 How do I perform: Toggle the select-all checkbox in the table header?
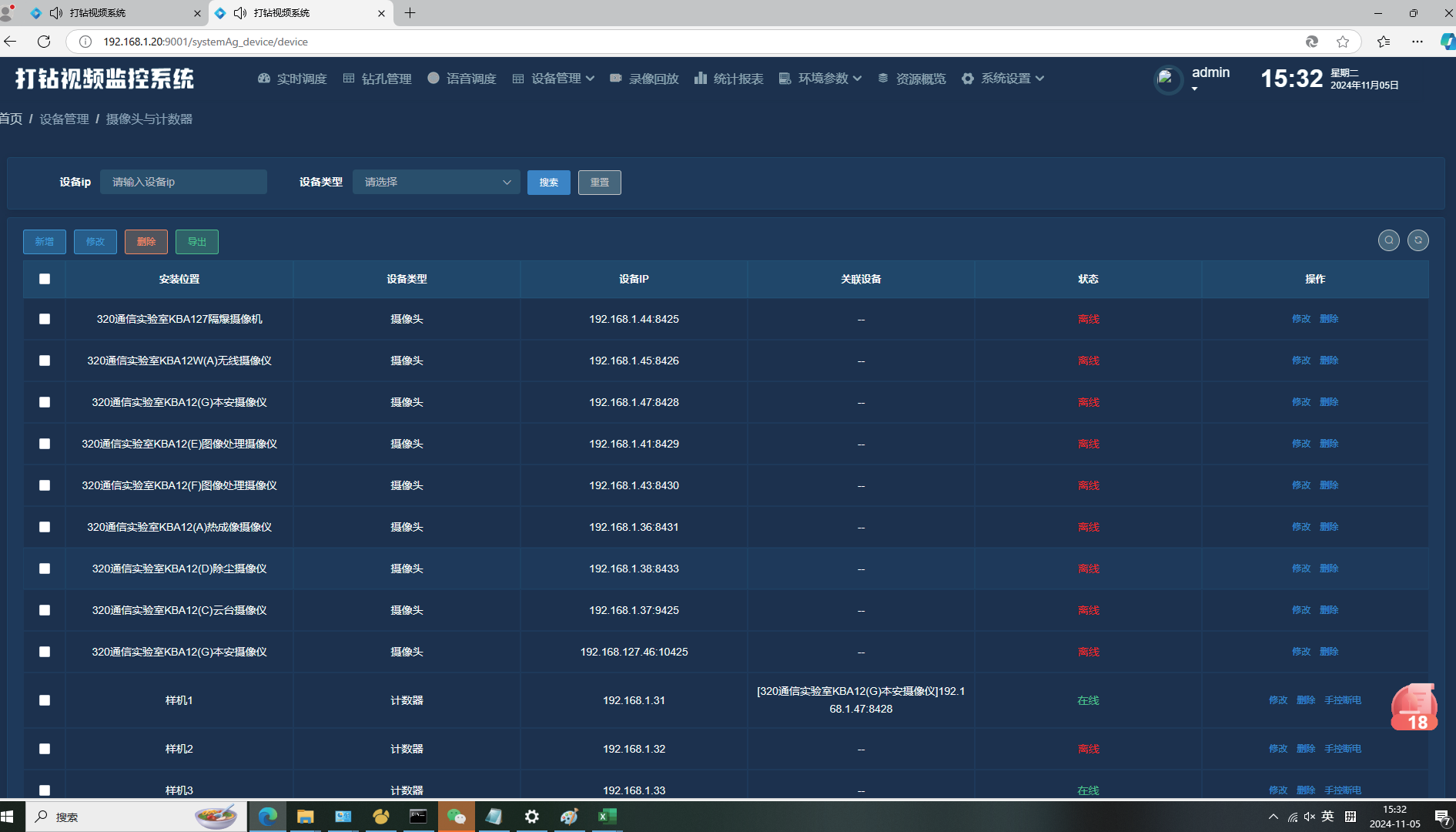click(45, 279)
